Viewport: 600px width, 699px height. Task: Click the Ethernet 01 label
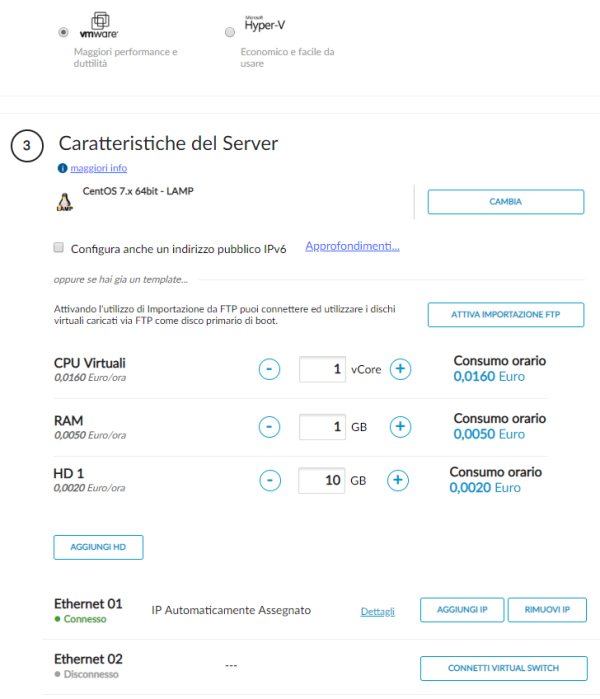click(88, 604)
